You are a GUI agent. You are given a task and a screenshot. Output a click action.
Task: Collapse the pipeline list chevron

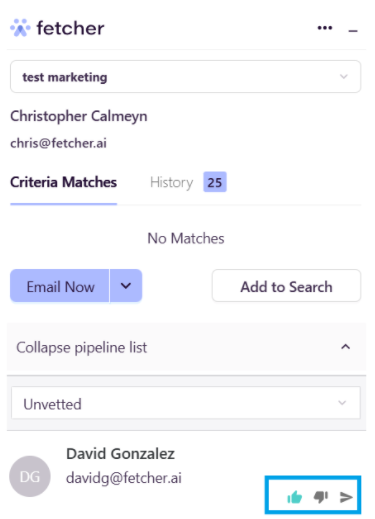click(346, 347)
